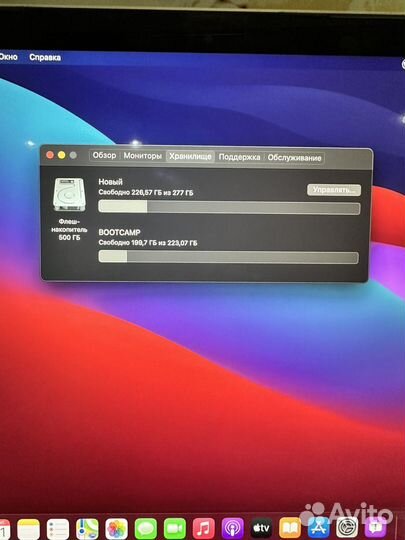Open the Photos app in the Dock
The image size is (405, 540).
(x=116, y=529)
